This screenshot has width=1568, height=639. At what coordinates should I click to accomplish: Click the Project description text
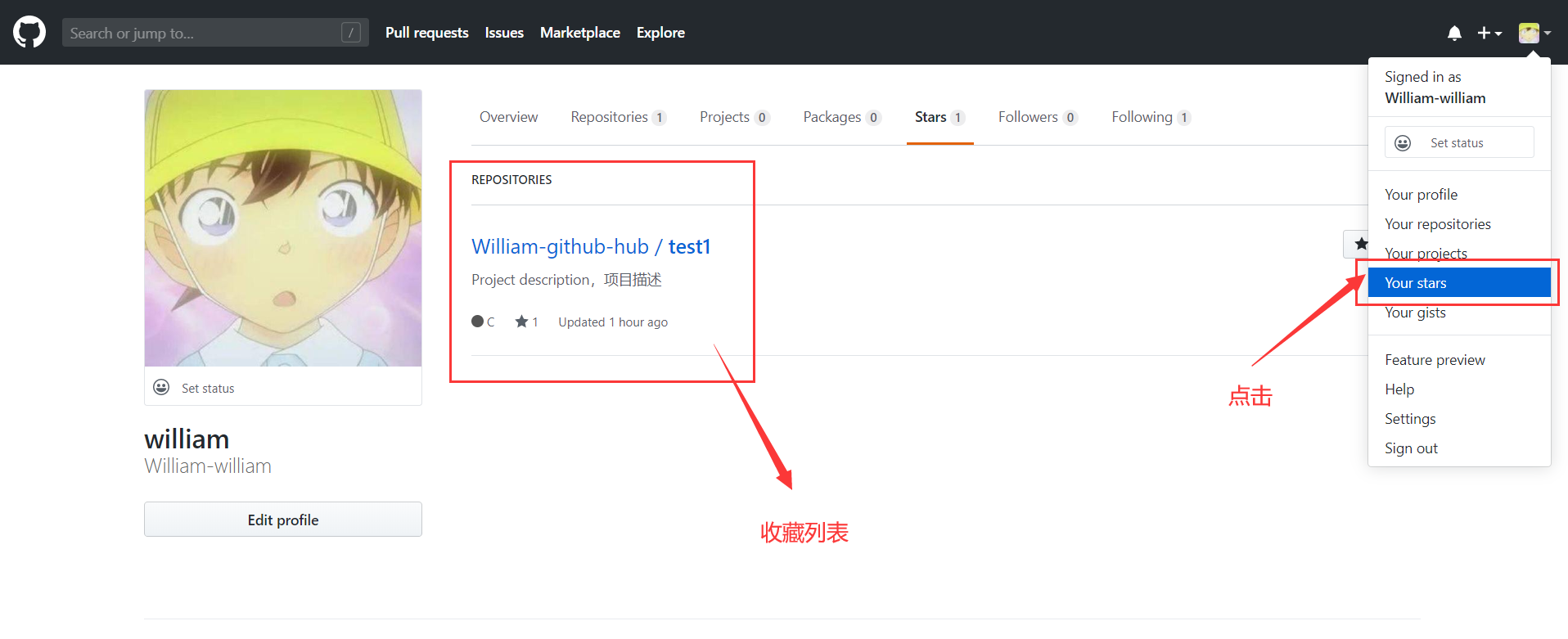566,280
